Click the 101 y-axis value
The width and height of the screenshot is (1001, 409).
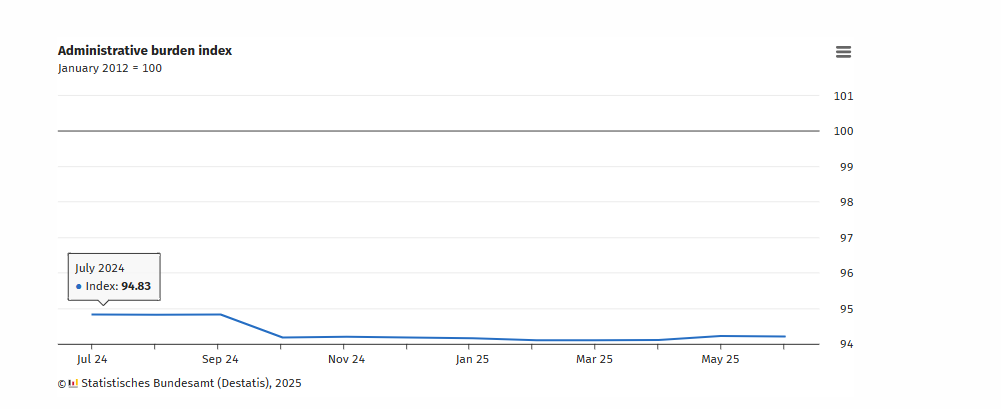click(x=843, y=96)
